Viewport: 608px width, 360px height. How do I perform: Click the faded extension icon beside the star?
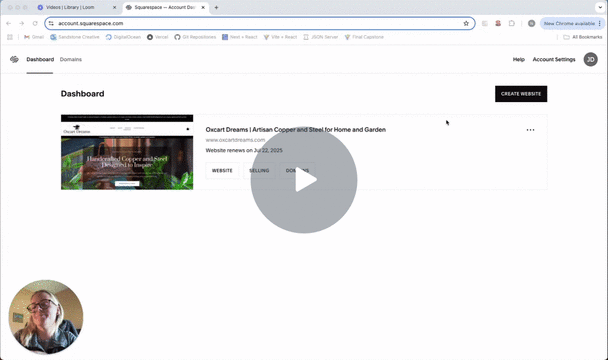485,23
